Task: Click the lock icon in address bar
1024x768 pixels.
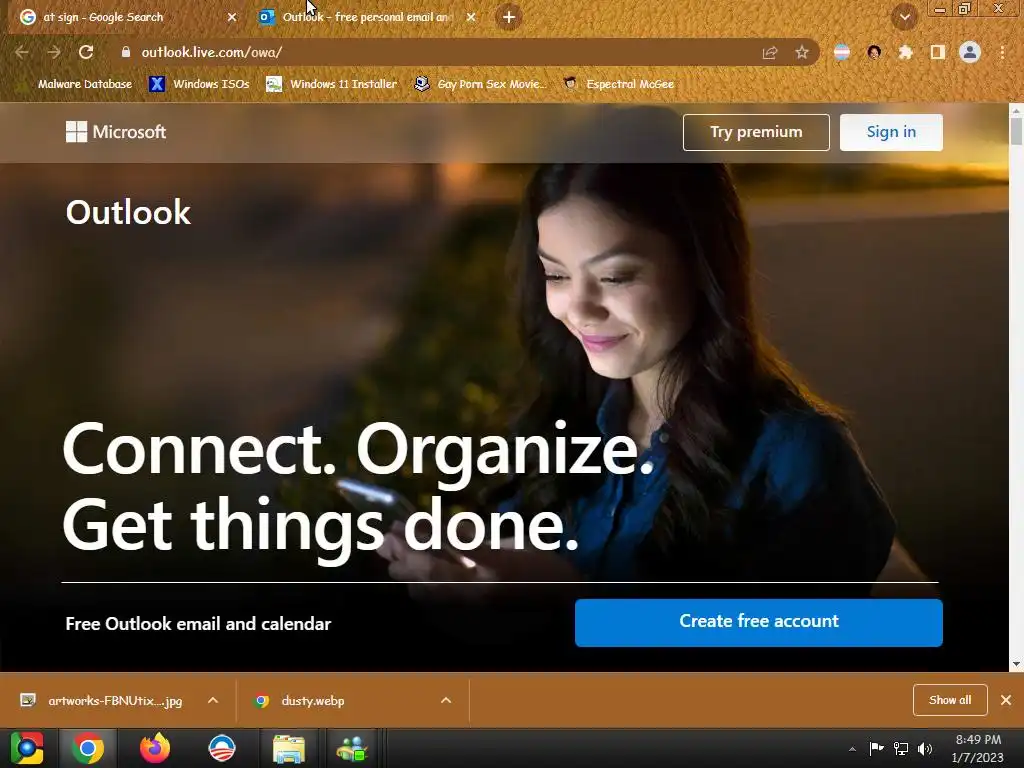Action: (x=126, y=52)
